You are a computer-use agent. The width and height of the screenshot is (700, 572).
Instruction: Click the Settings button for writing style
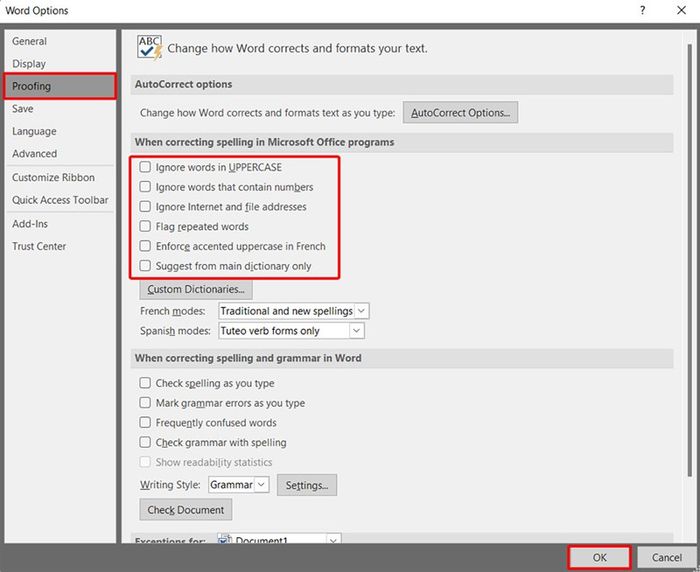[307, 485]
